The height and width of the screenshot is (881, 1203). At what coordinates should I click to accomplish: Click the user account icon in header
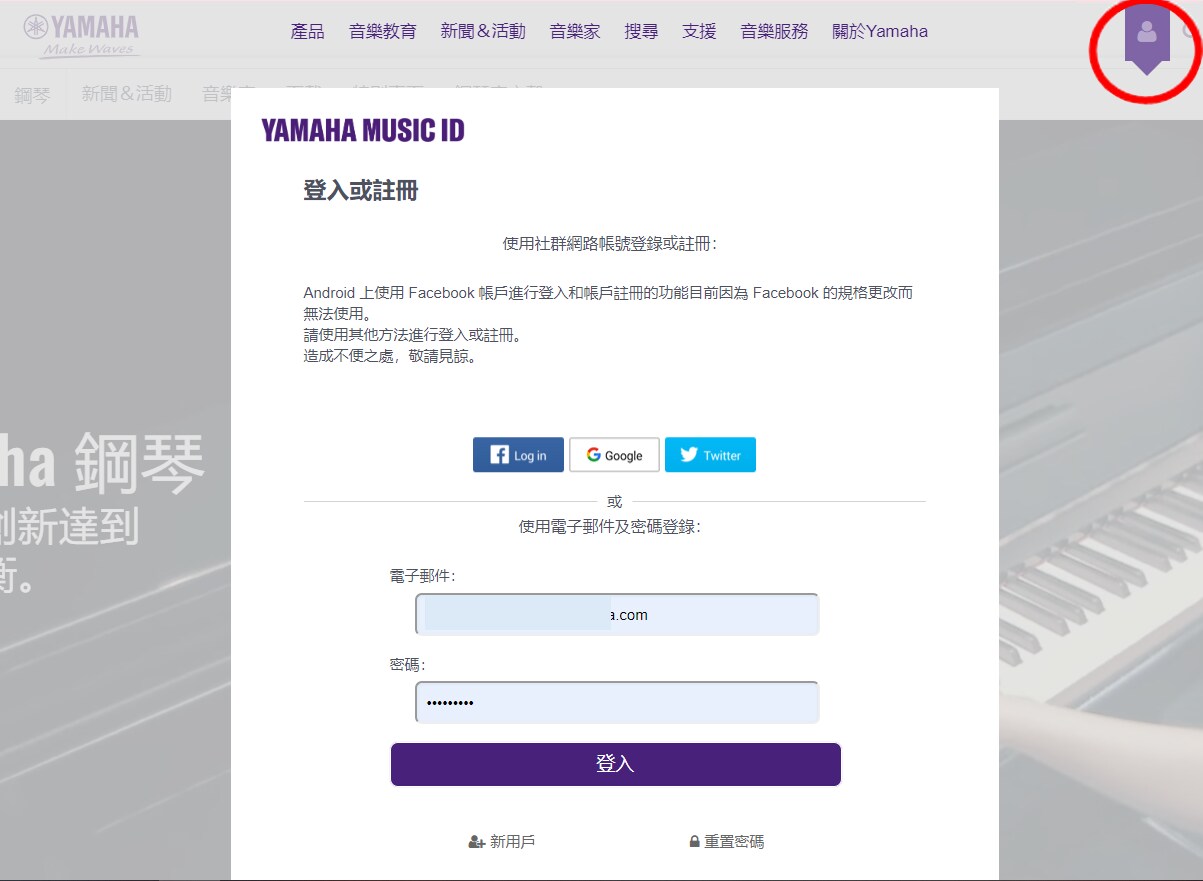tap(1146, 34)
